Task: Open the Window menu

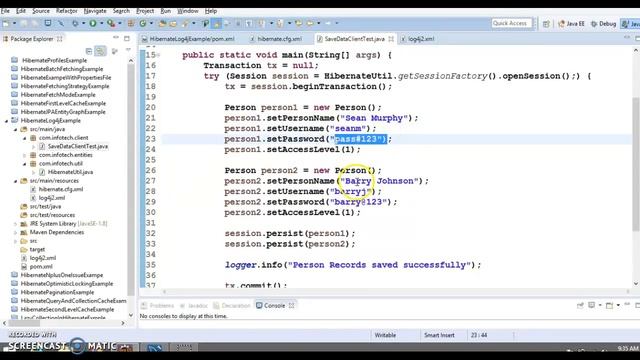Action: point(188,11)
